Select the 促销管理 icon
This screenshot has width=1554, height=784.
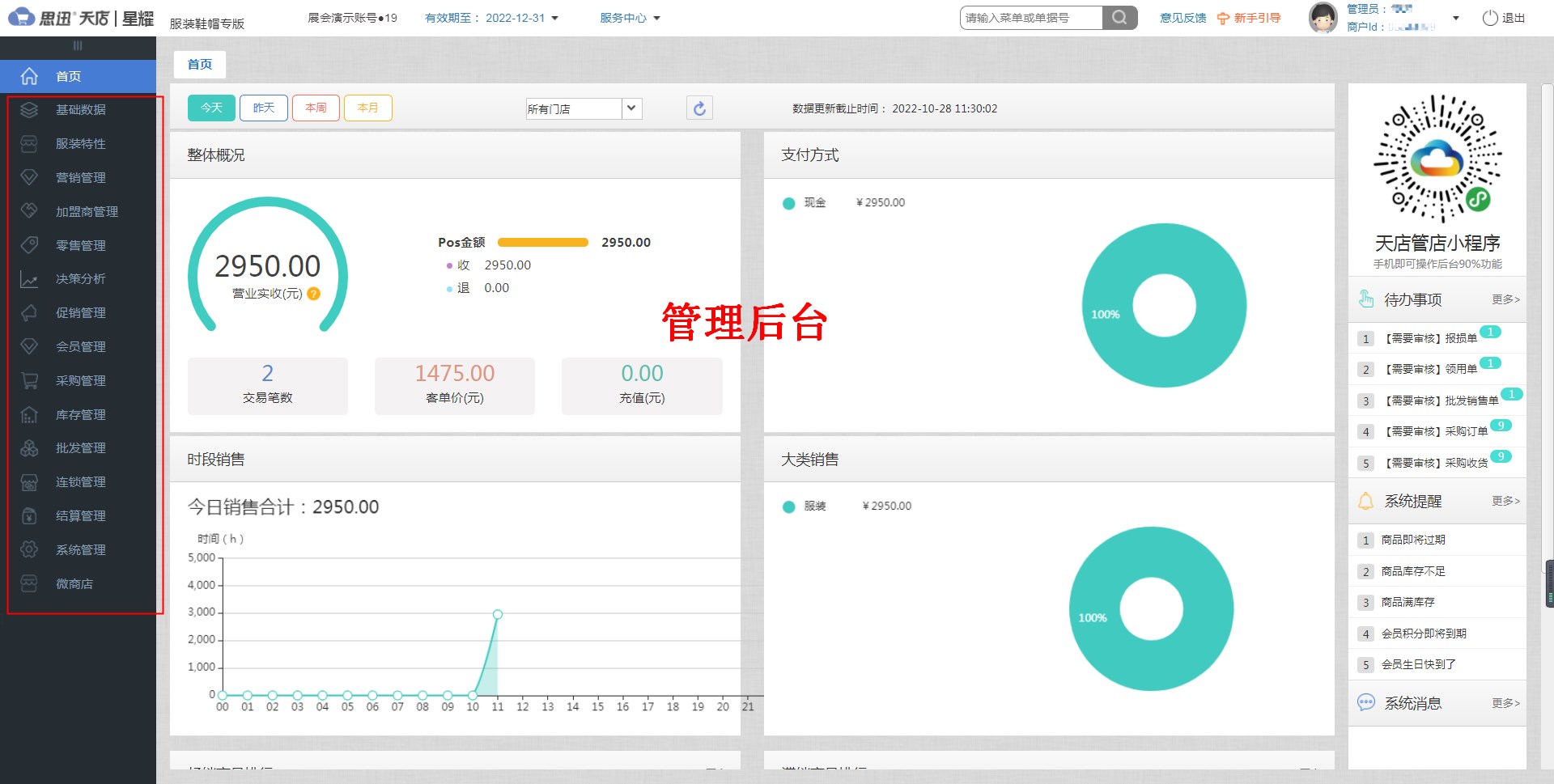[29, 312]
